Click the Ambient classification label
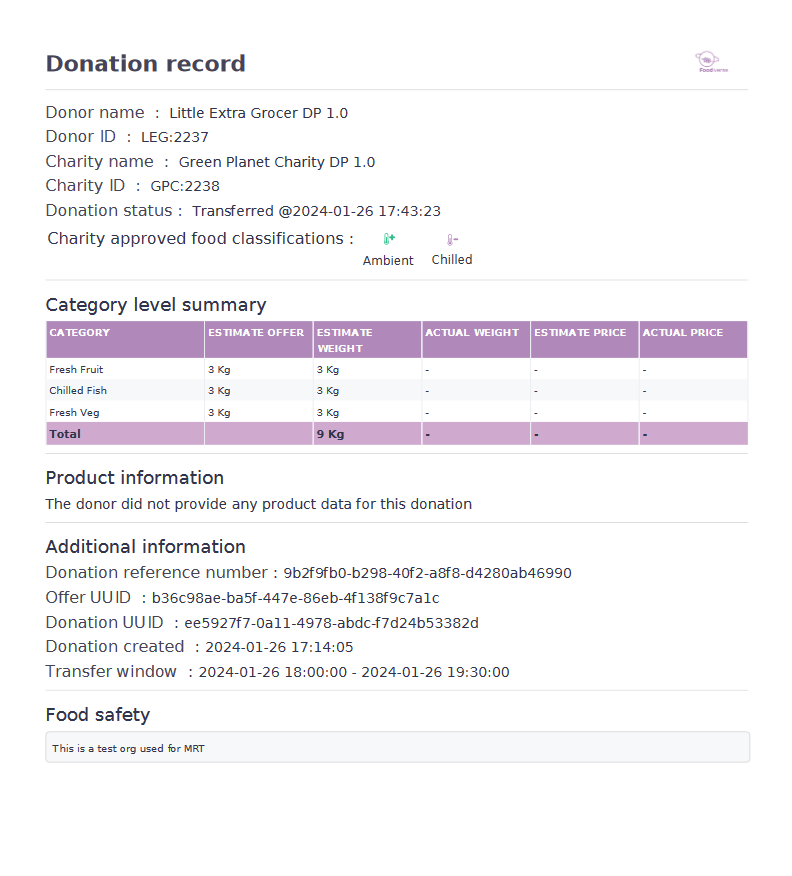This screenshot has width=792, height=876. 388,260
